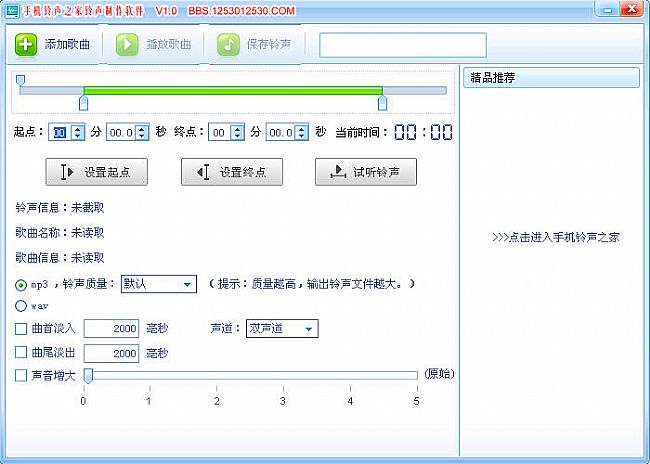Click 试听铃声 preview ringtone button
The image size is (650, 464).
point(366,172)
